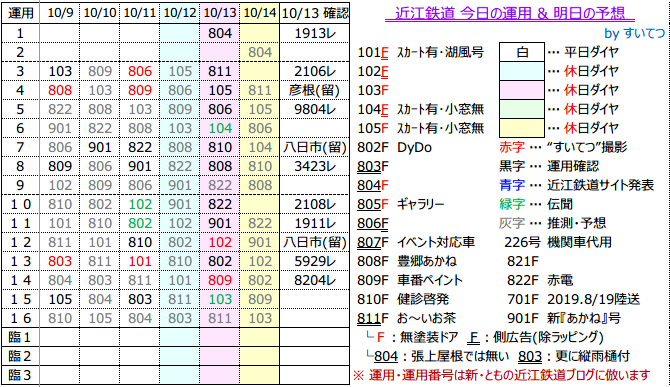Select the pink holiday legend swatch
The width and height of the screenshot is (670, 387).
pyautogui.click(x=522, y=90)
